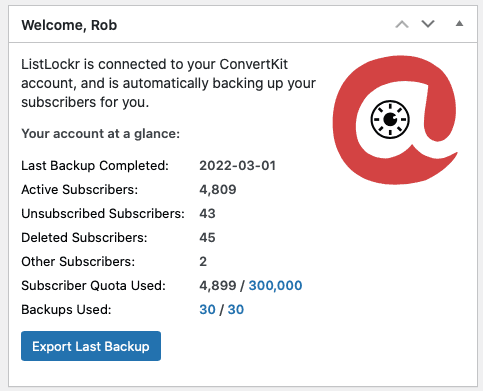
Task: Click the Other Subscribers label
Action: pos(78,262)
